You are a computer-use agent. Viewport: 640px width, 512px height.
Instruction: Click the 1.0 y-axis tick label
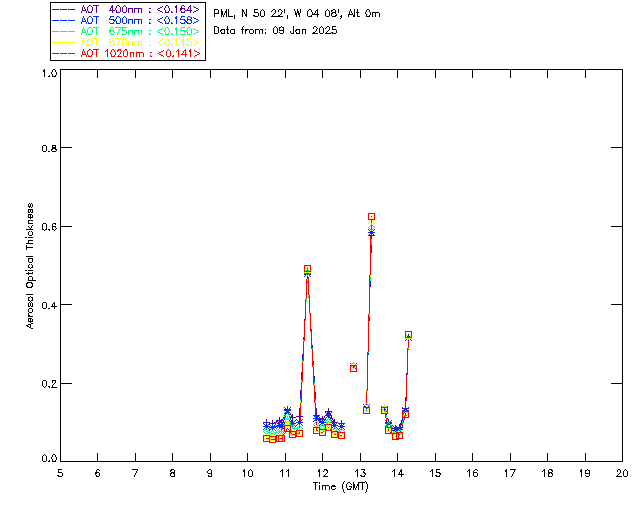click(49, 73)
